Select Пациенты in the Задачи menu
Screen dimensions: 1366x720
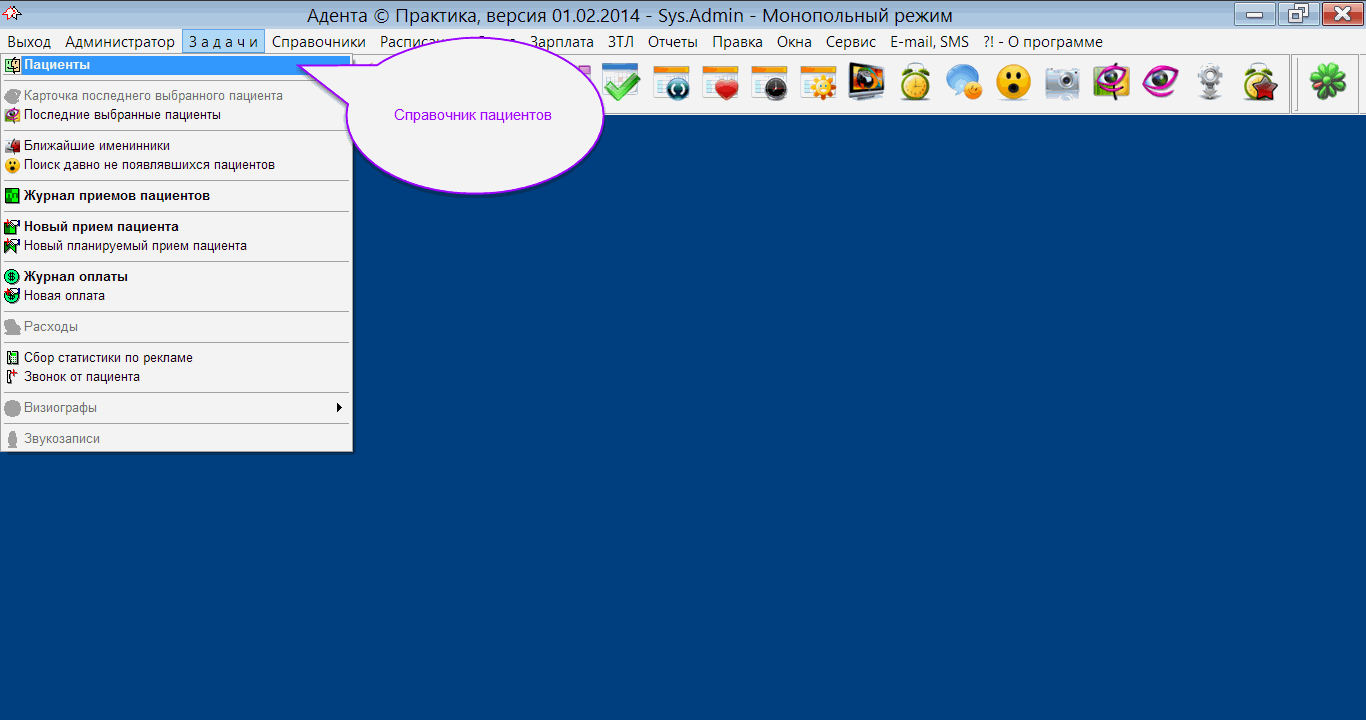(57, 65)
